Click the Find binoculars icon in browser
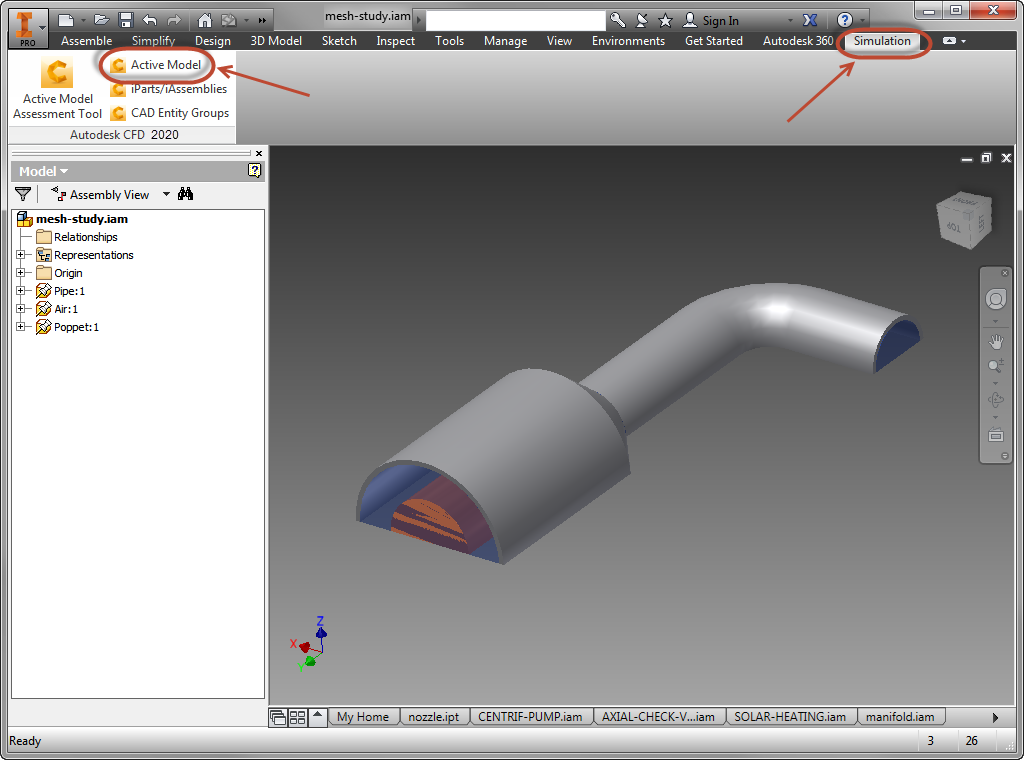1024x760 pixels. 185,194
